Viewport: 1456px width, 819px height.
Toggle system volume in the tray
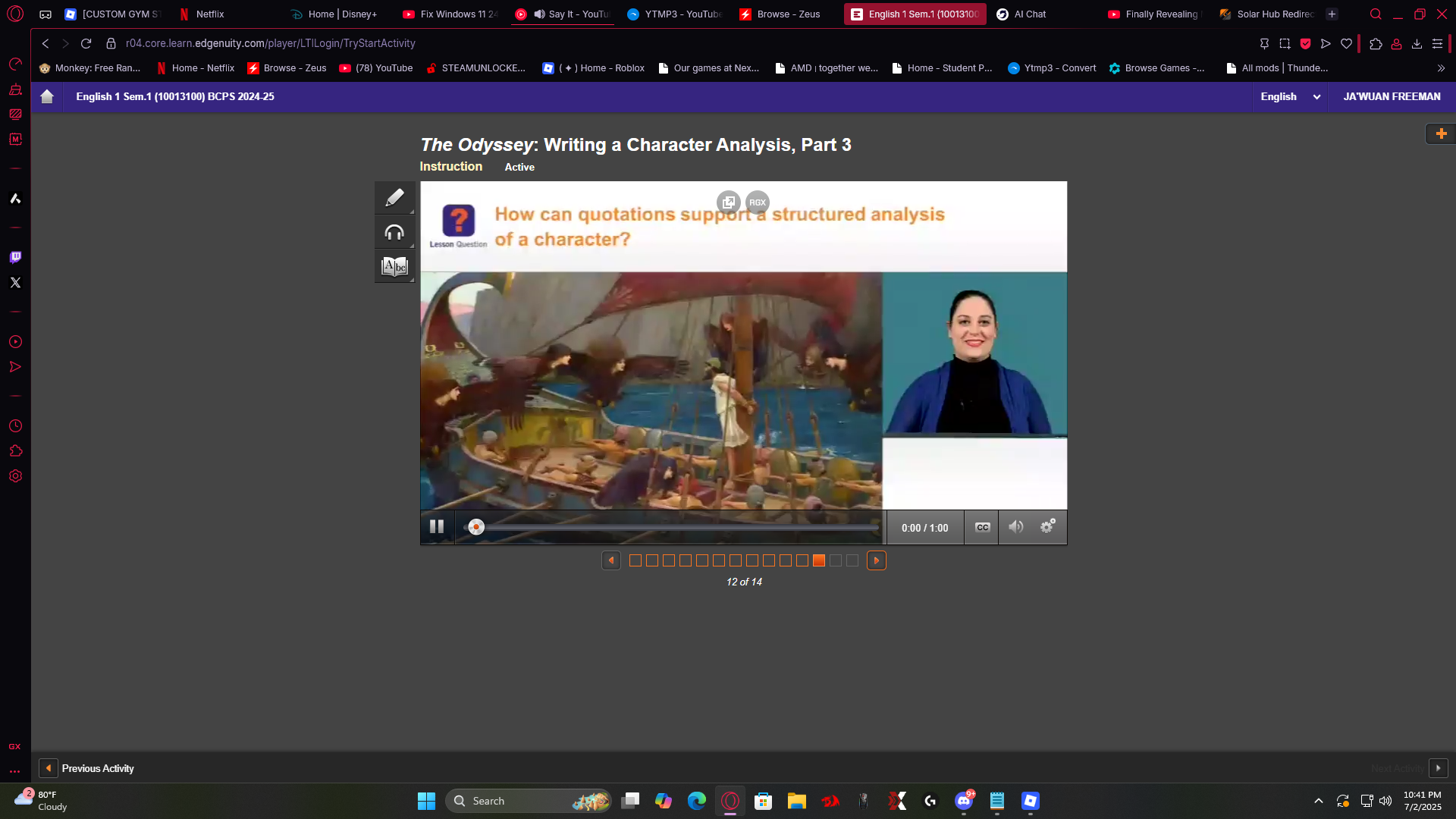pos(1385,801)
